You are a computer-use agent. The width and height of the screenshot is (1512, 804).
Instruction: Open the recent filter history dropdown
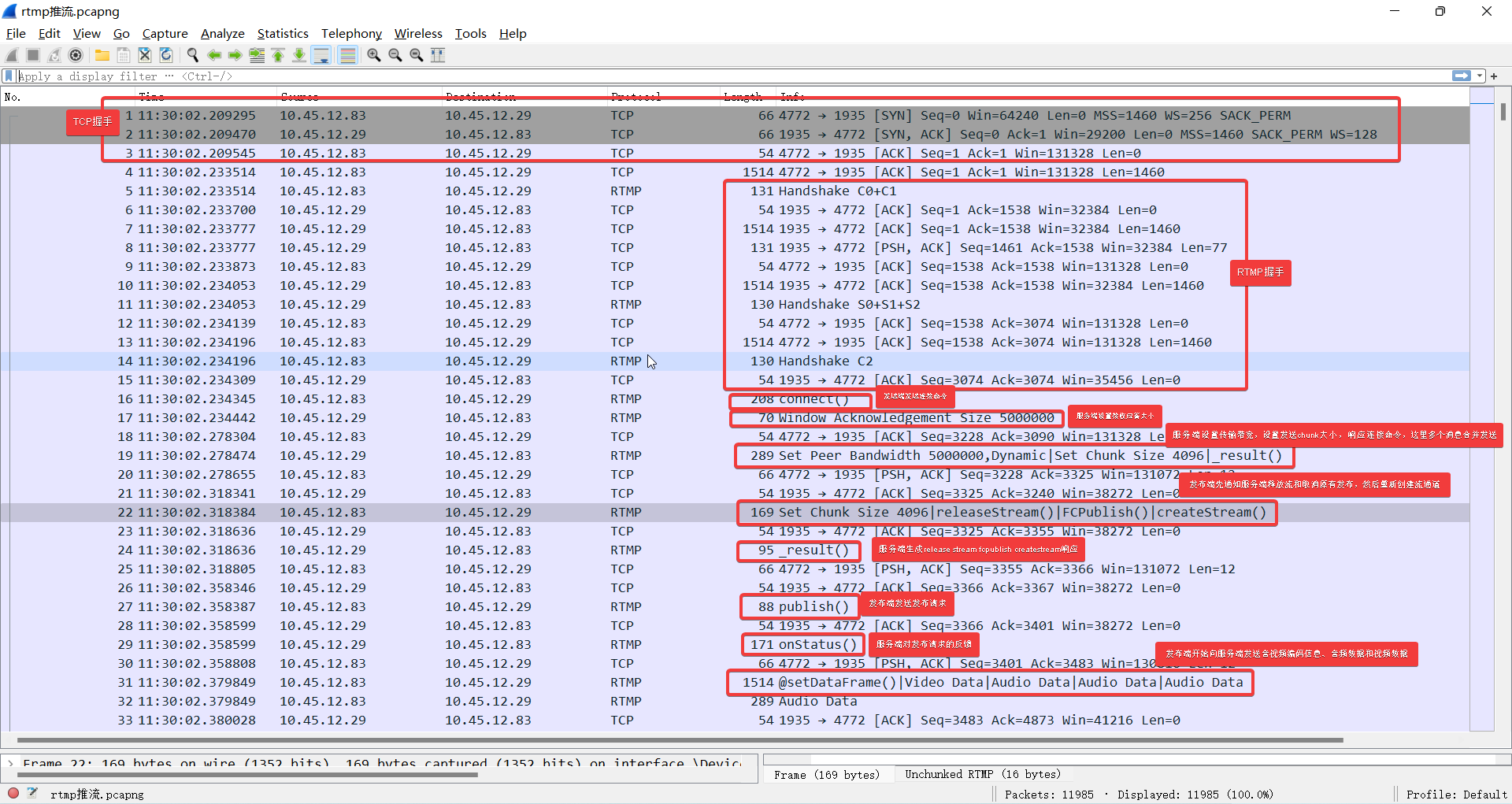1480,76
